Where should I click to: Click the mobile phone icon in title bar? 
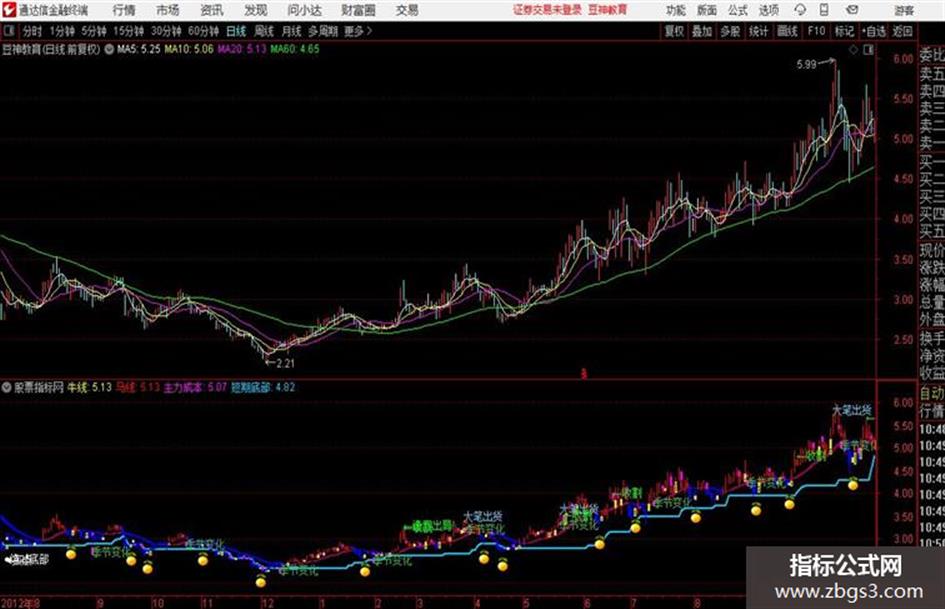(x=824, y=10)
